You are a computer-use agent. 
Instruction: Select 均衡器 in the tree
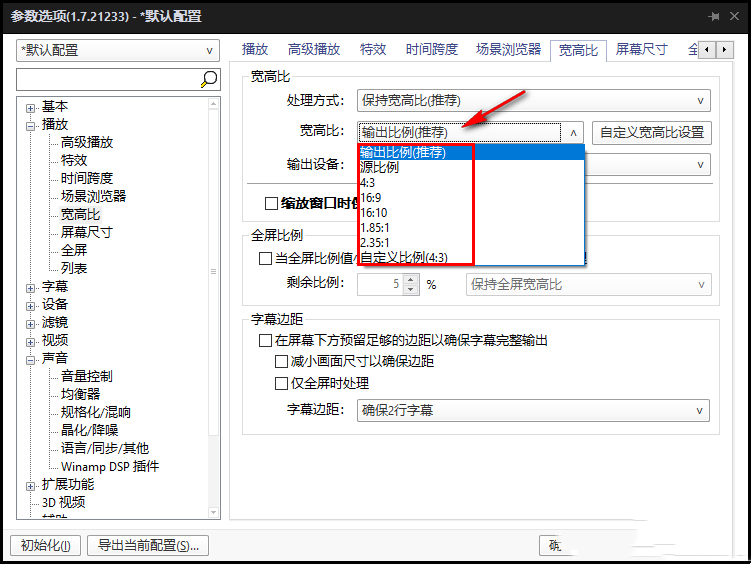[80, 394]
